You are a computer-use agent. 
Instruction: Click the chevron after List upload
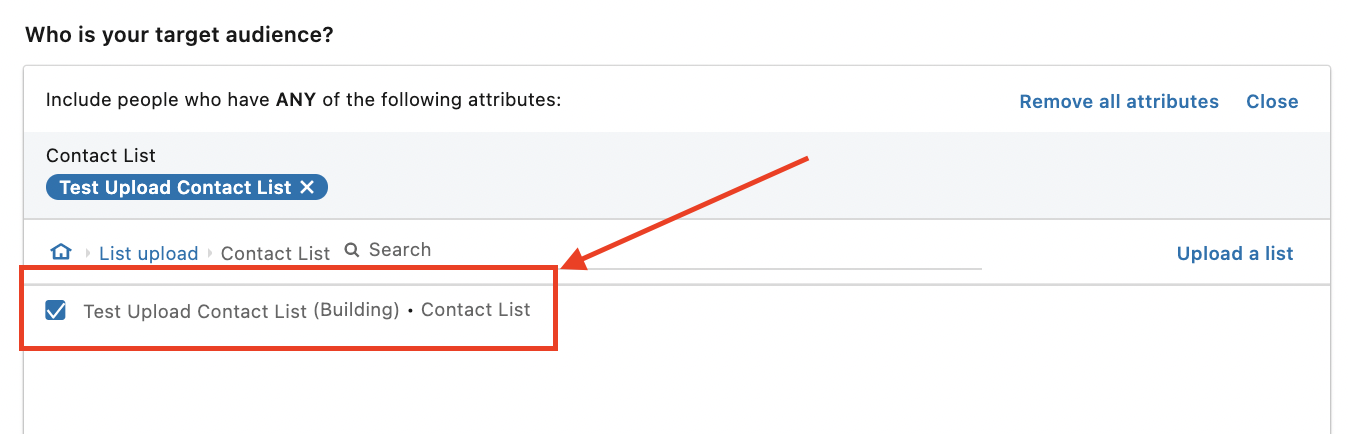tap(210, 254)
